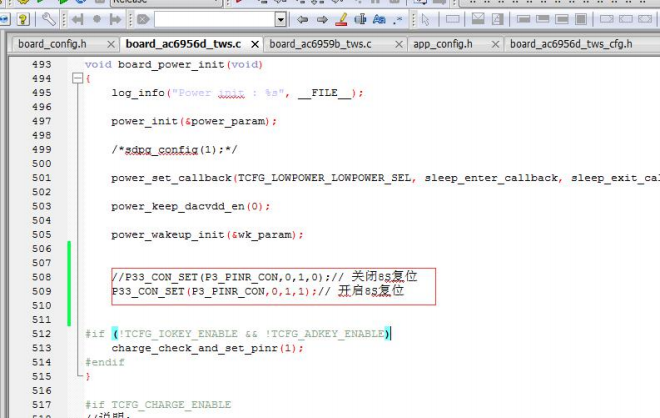Viewport: 660px width, 418px height.
Task: Click line number 508 in the margin
Action: pos(42,277)
